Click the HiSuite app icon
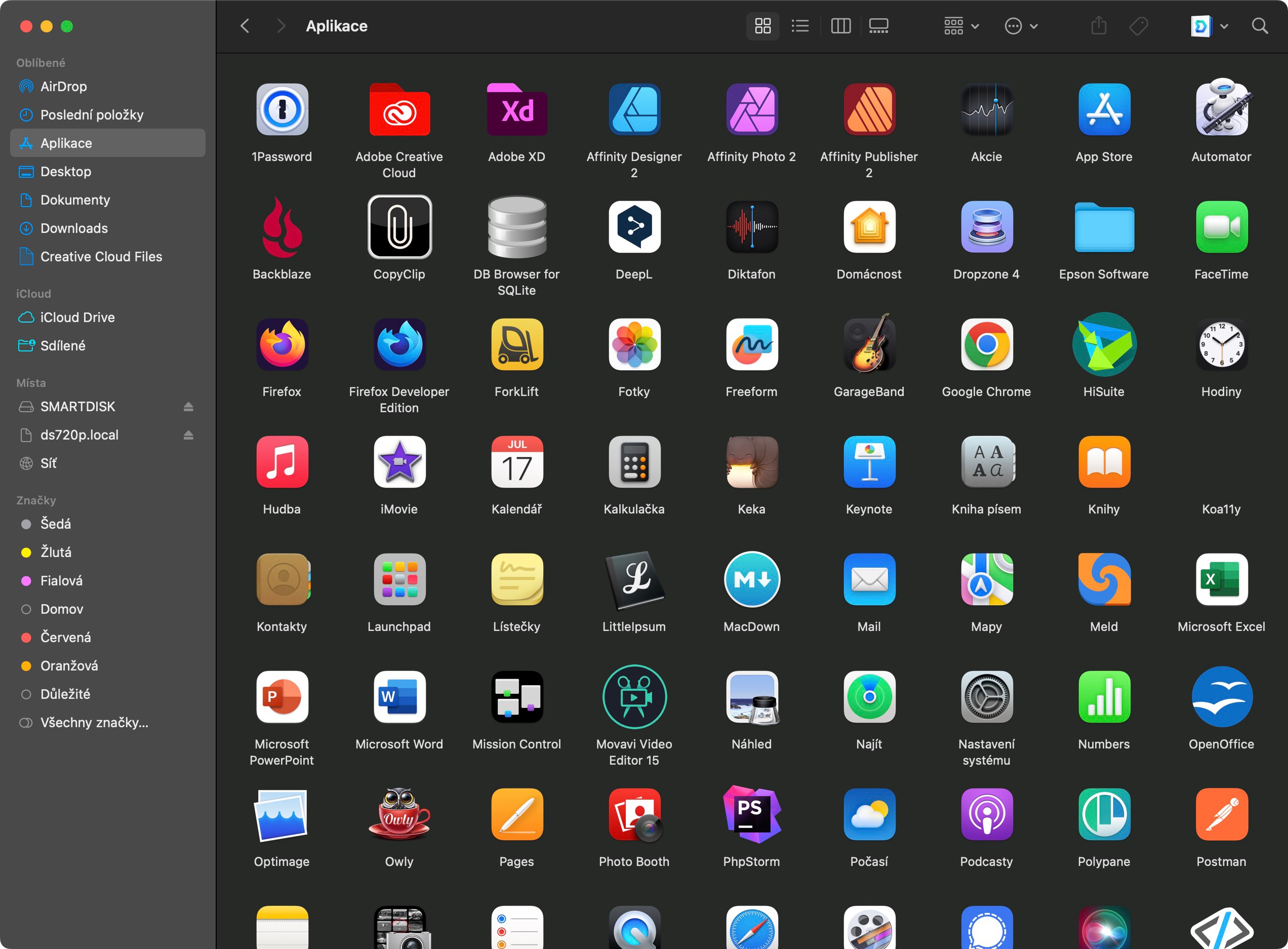1288x949 pixels. point(1104,344)
